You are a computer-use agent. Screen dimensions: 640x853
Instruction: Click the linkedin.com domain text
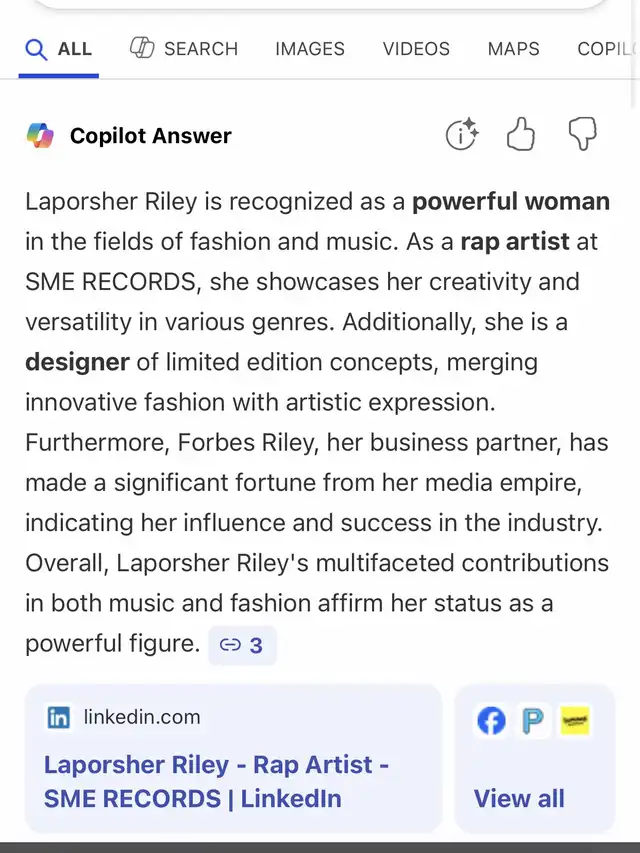[x=142, y=717]
